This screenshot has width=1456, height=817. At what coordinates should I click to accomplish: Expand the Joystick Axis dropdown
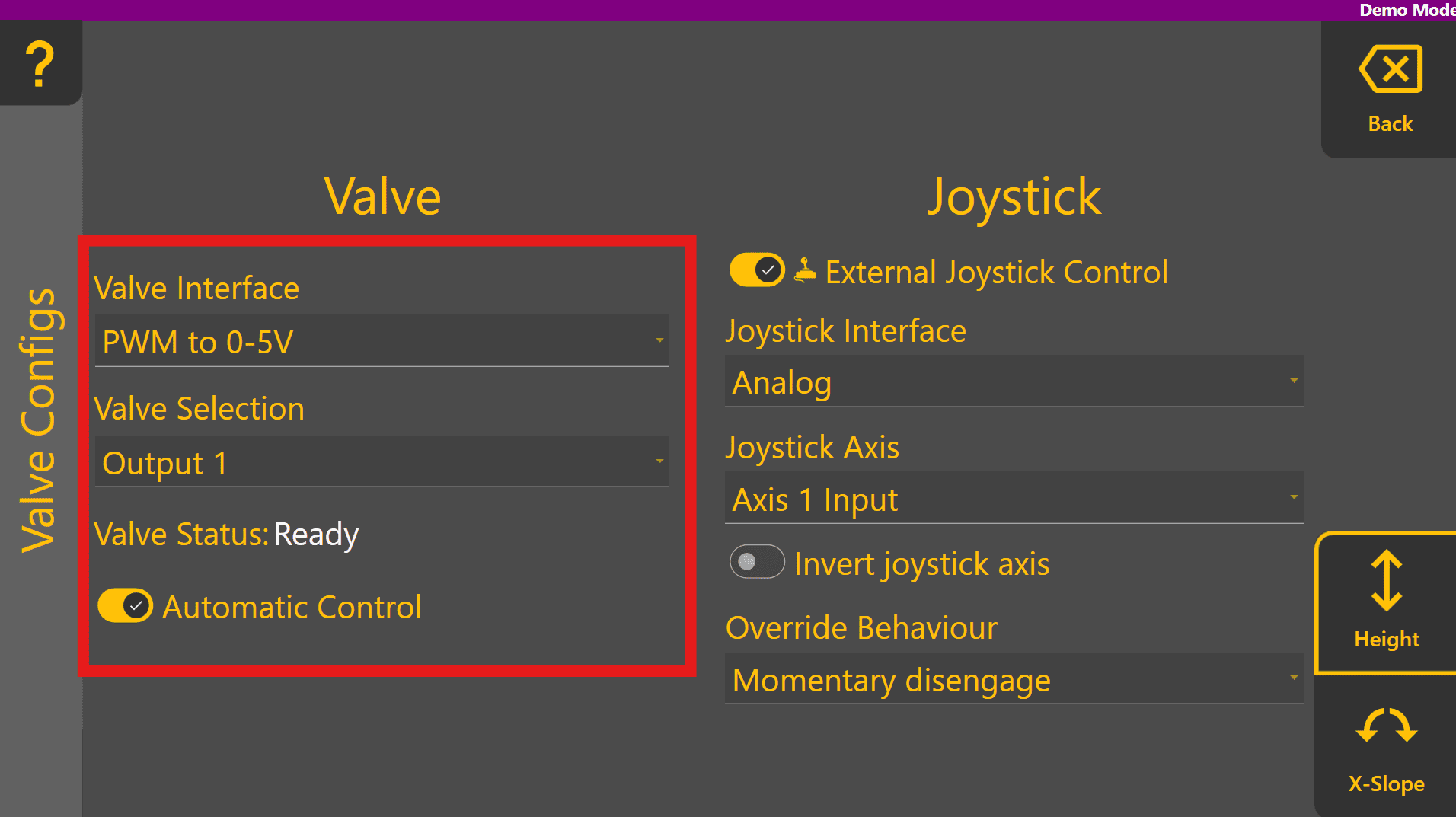pyautogui.click(x=1014, y=499)
